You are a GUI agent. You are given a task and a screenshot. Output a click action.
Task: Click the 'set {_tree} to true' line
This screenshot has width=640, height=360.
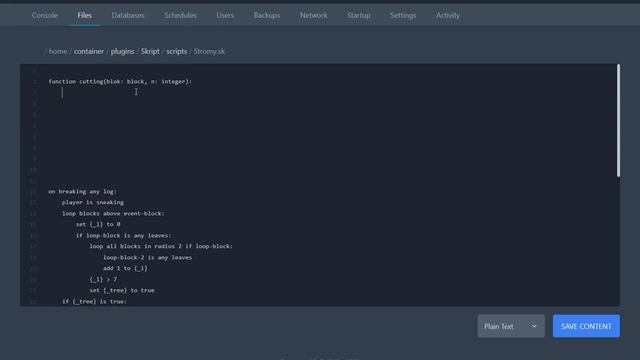pos(122,291)
